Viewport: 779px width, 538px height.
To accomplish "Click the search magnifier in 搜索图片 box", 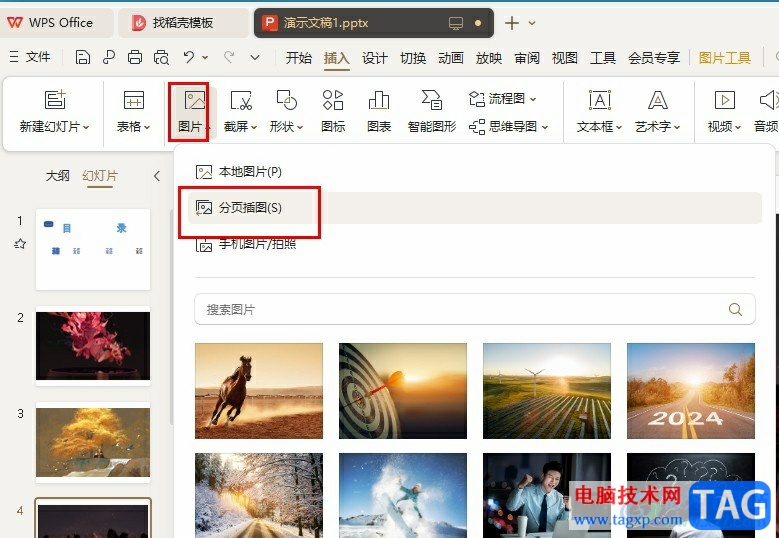I will 735,309.
